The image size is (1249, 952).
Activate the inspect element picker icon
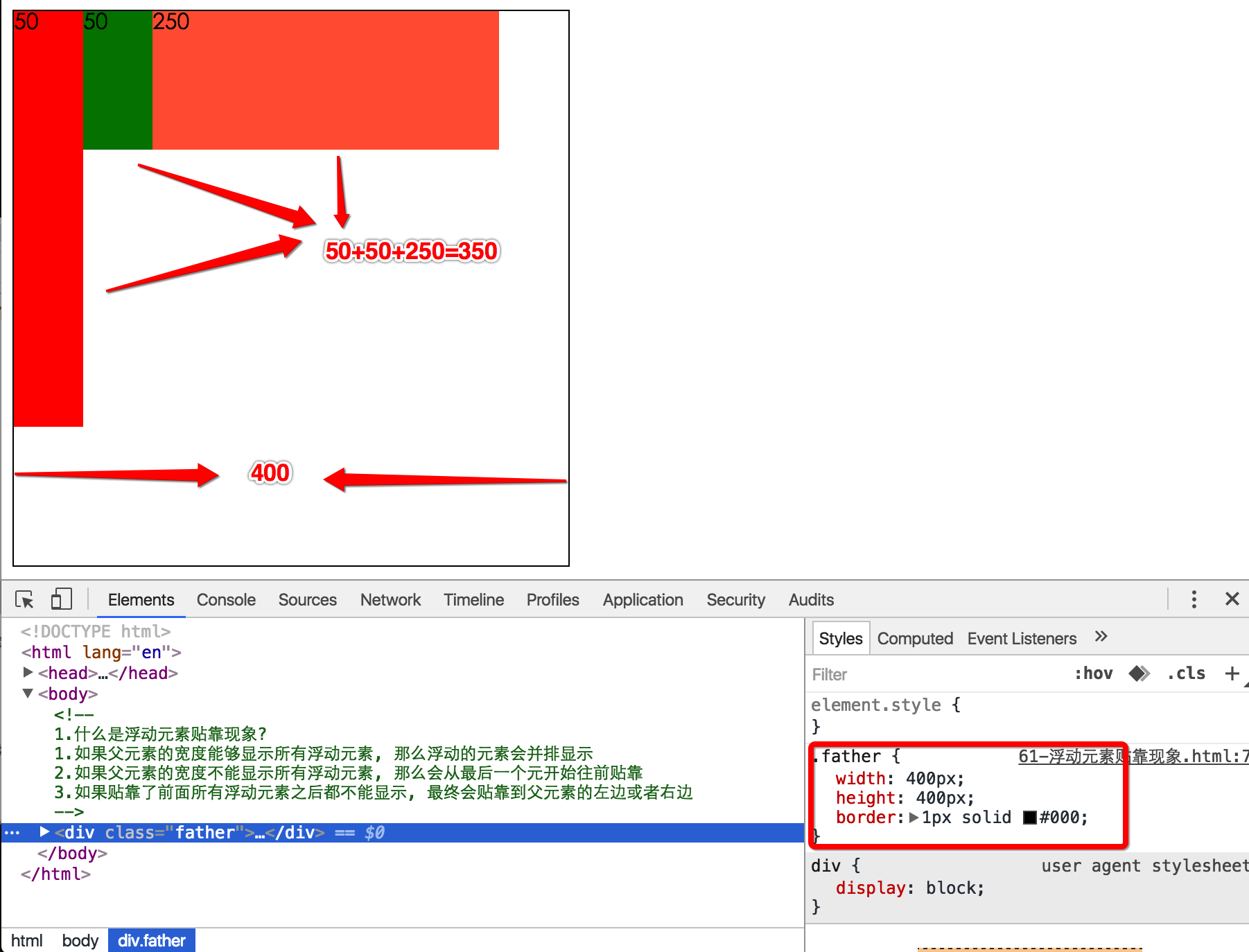[x=25, y=599]
